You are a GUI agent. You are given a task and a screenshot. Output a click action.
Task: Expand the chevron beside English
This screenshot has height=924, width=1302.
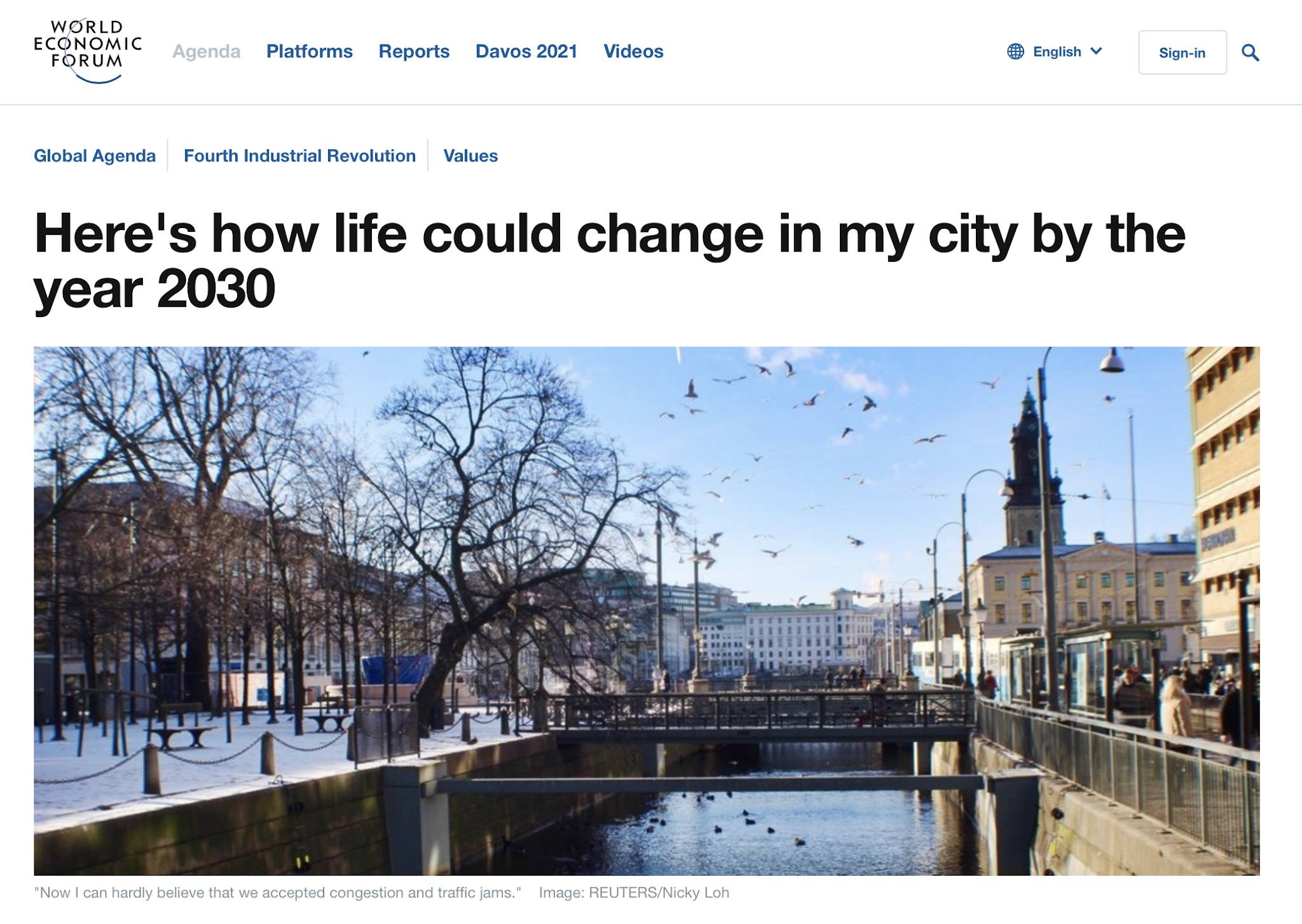tap(1096, 51)
